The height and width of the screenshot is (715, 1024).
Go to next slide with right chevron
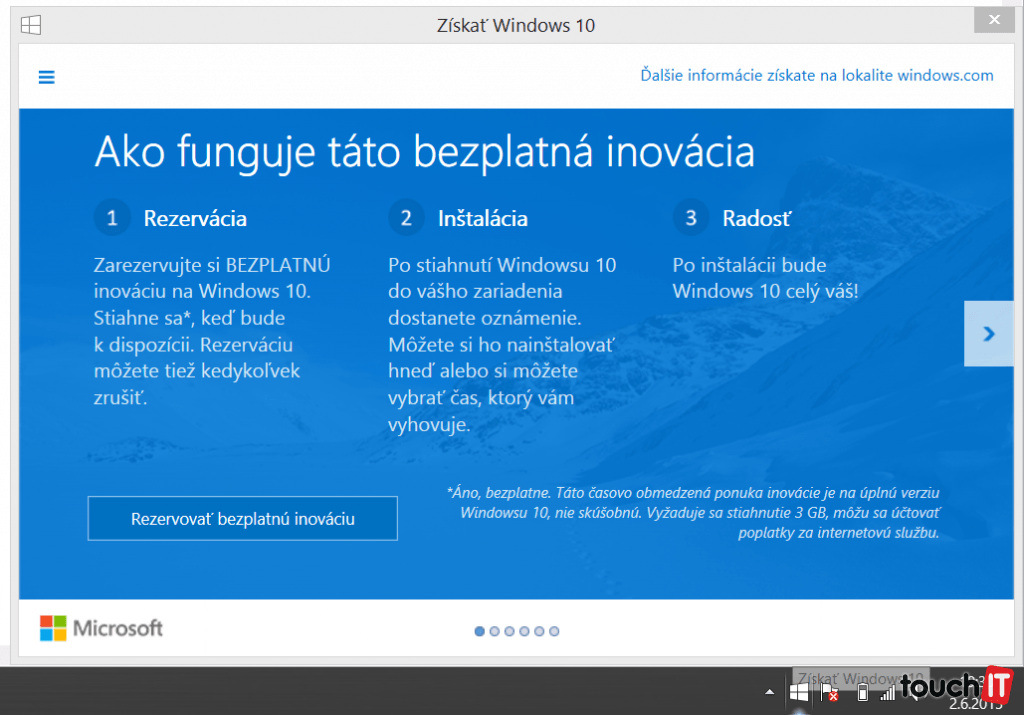click(988, 334)
